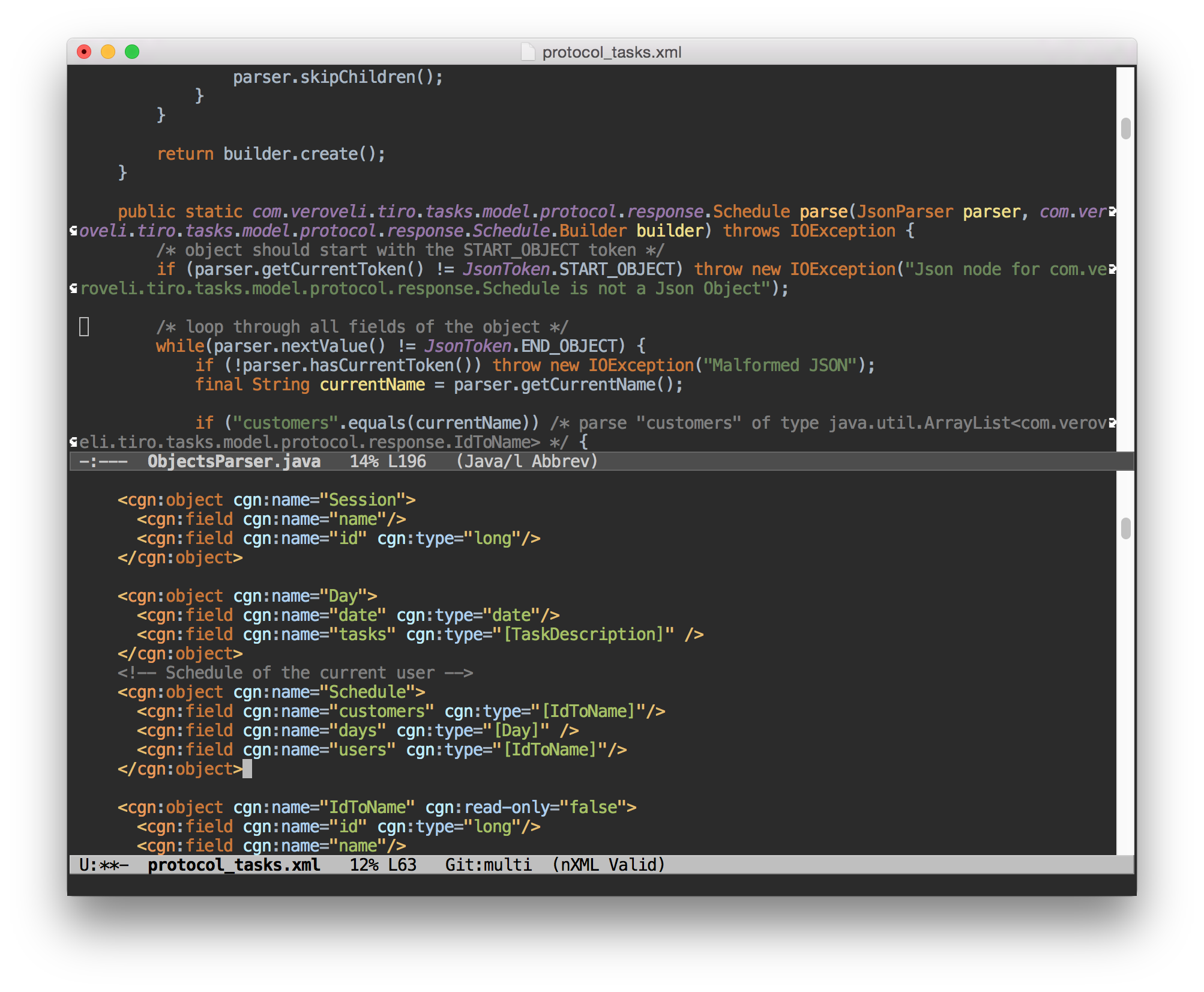Click the (Java/l Abbrev) mode indicator
The height and width of the screenshot is (992, 1204).
pos(526,461)
